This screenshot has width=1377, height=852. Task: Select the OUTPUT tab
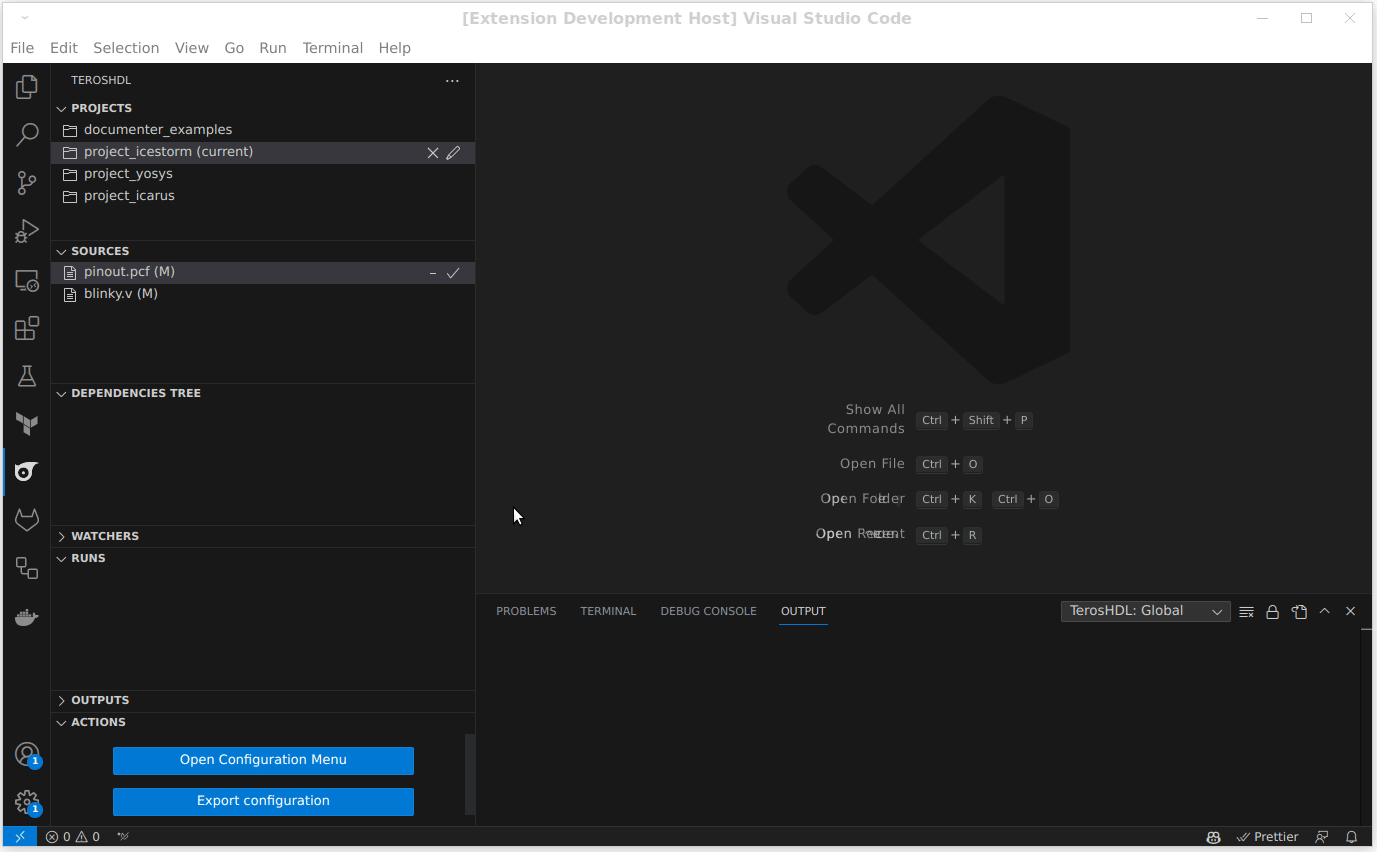[803, 611]
